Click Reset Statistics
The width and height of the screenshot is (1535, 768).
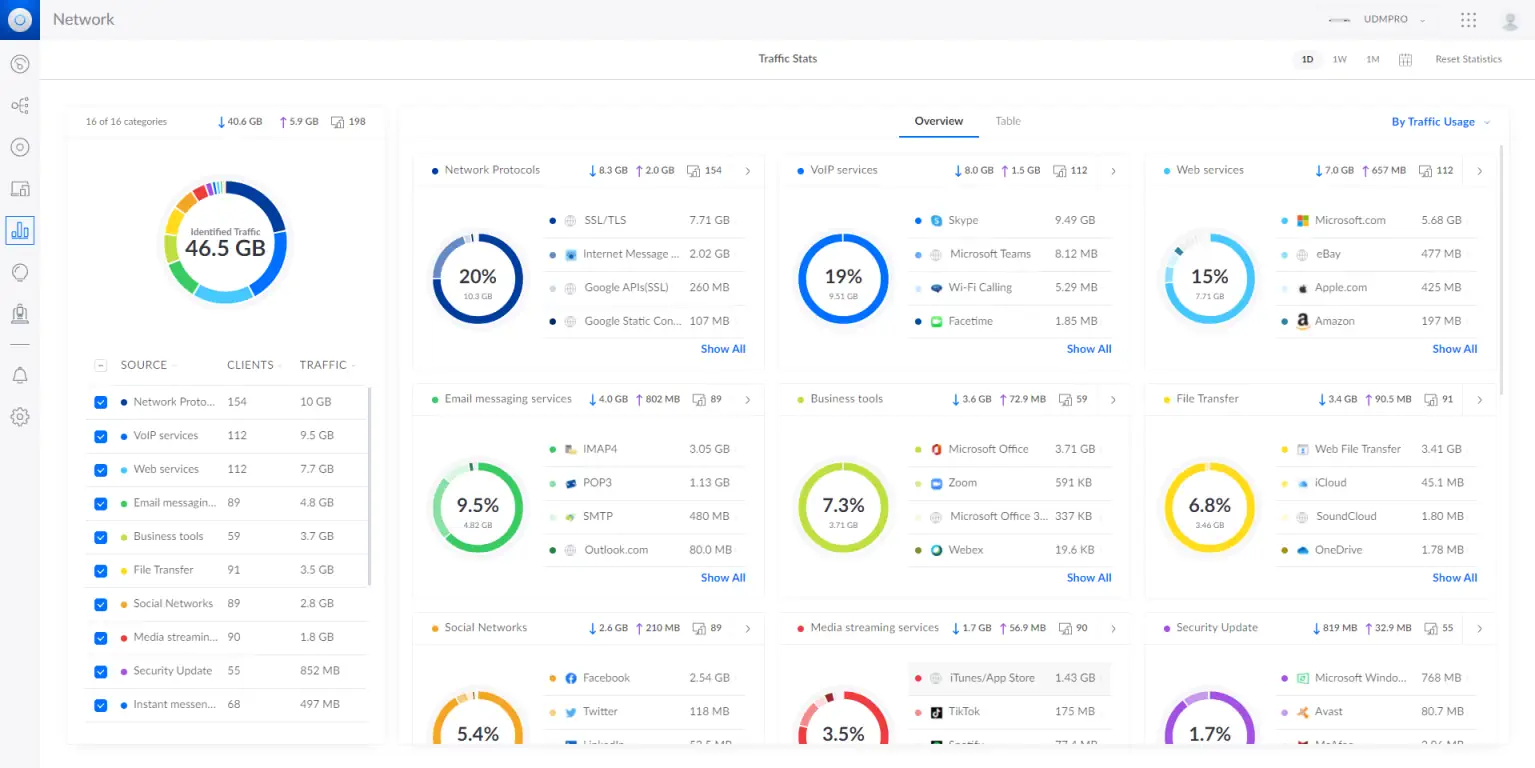[1468, 60]
